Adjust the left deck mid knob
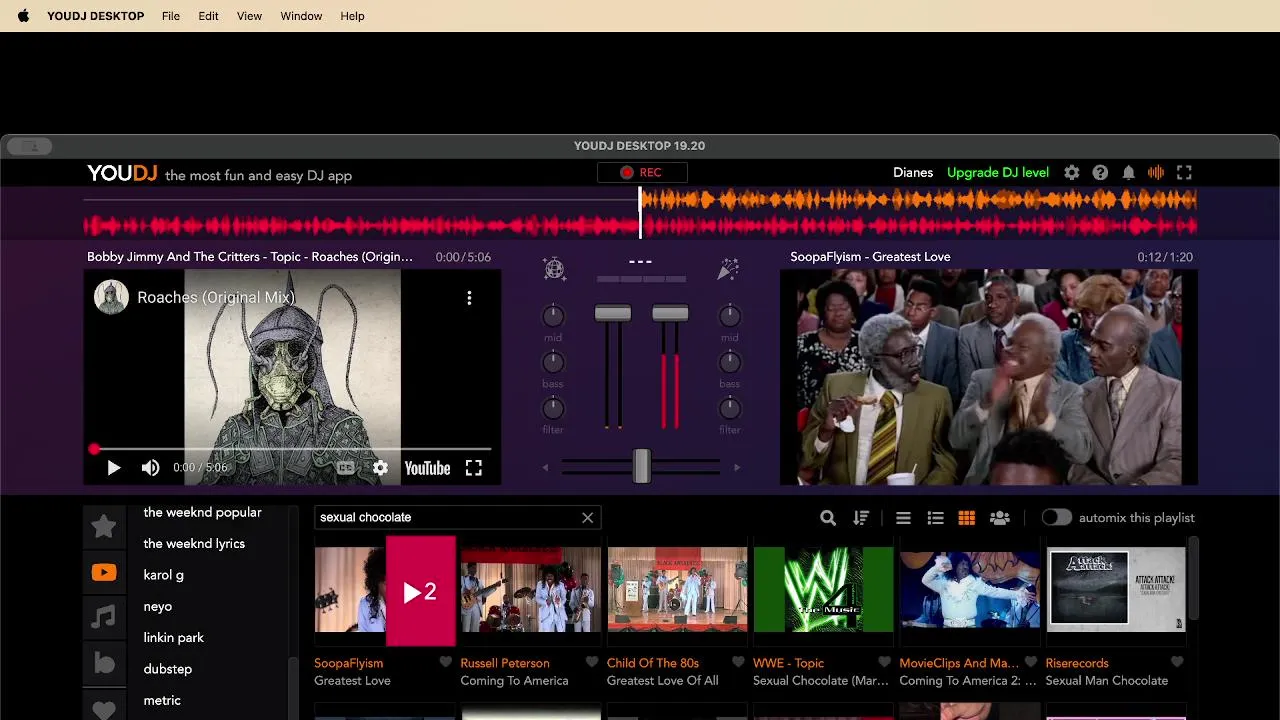The height and width of the screenshot is (720, 1280). [553, 316]
